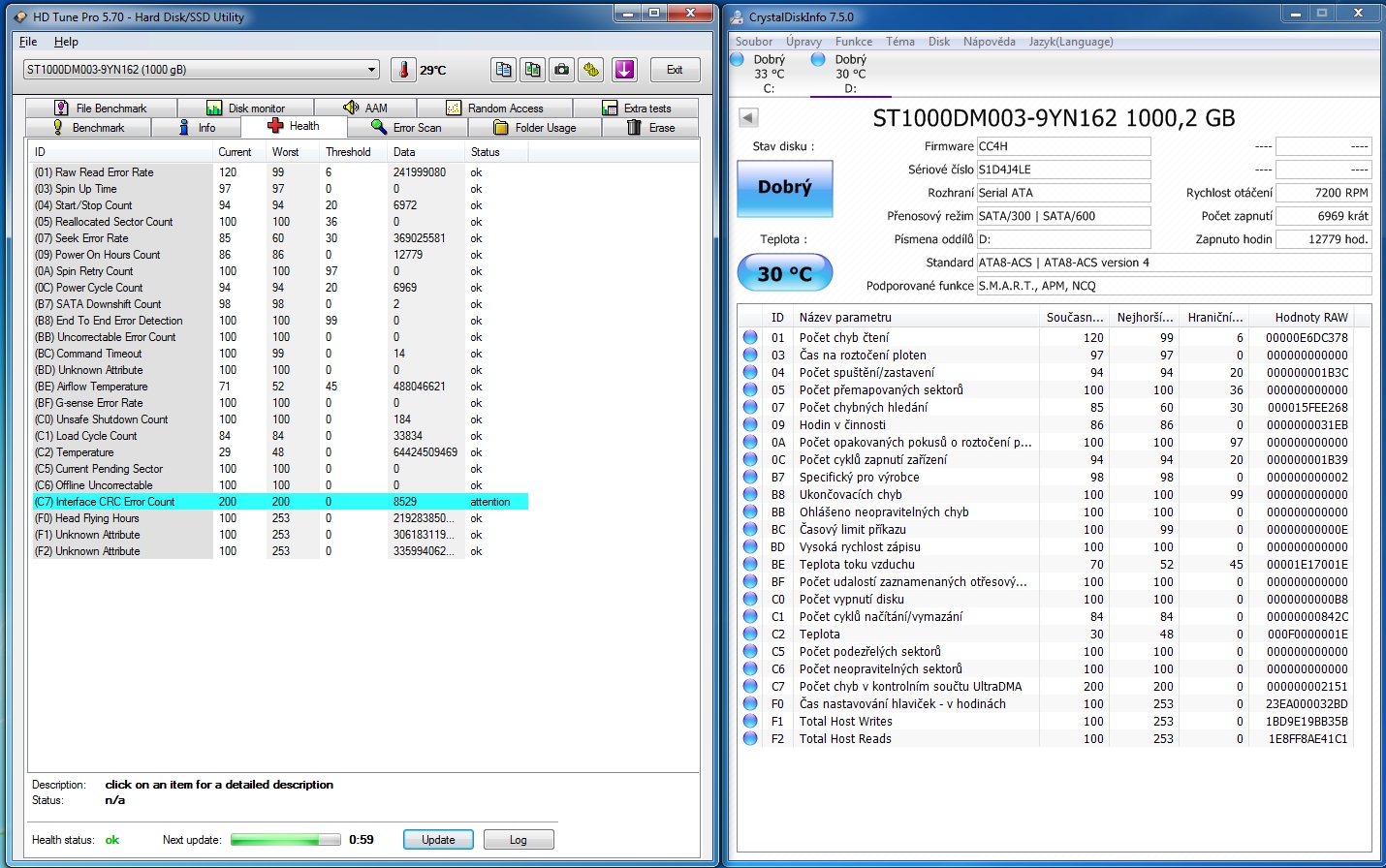Select the Počet chybných hledání row

tap(1045, 408)
